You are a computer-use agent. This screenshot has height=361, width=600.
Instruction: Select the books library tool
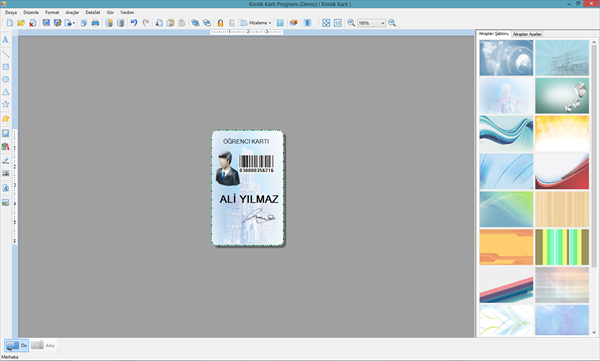5,147
